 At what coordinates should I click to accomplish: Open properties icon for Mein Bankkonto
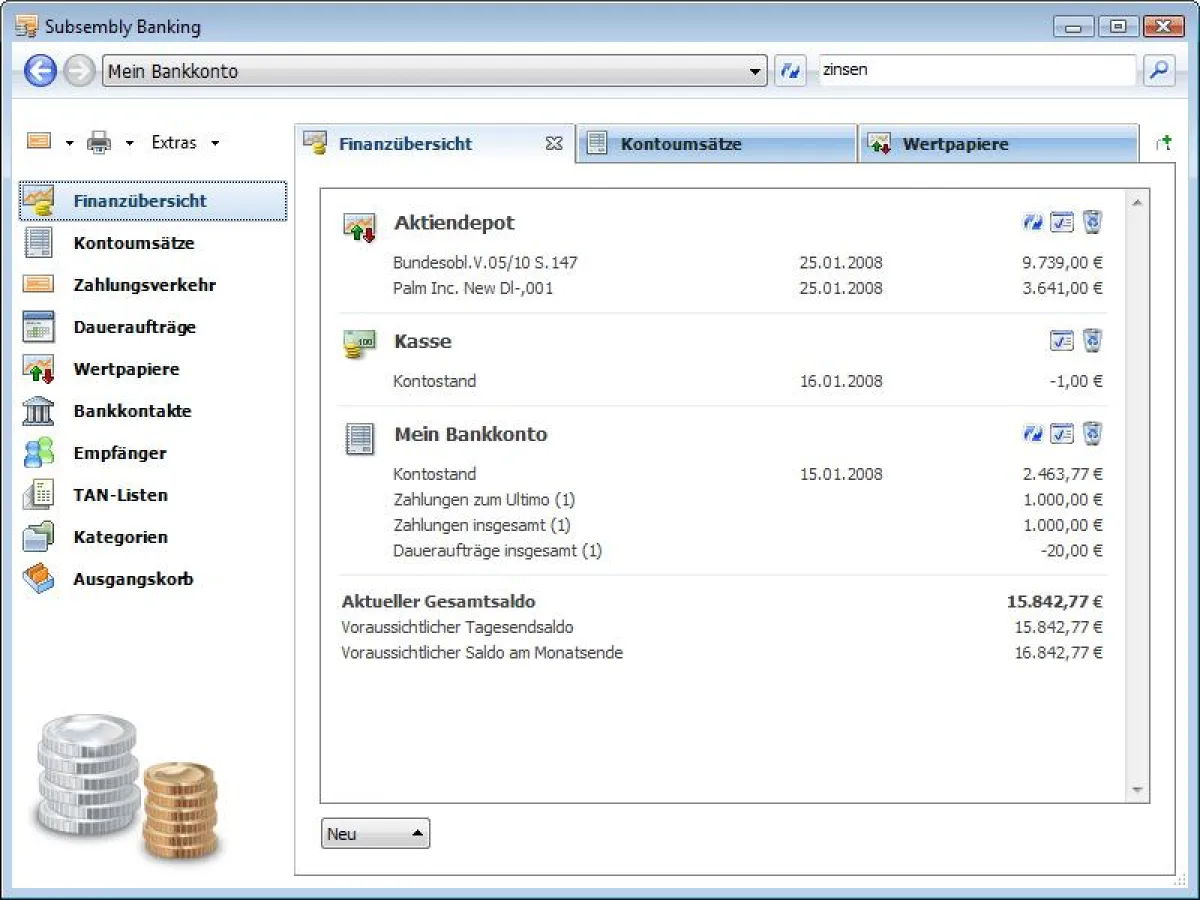[x=1062, y=434]
